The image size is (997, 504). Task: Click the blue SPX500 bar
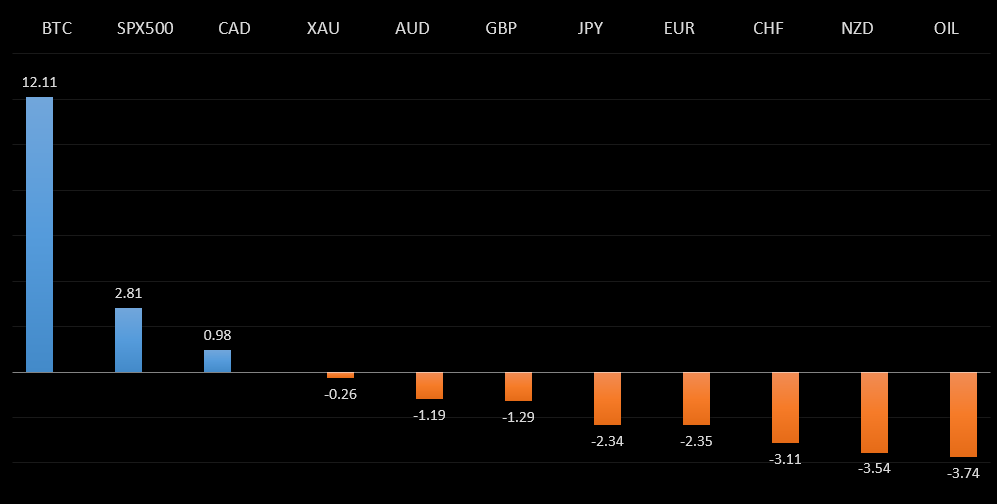[x=128, y=340]
